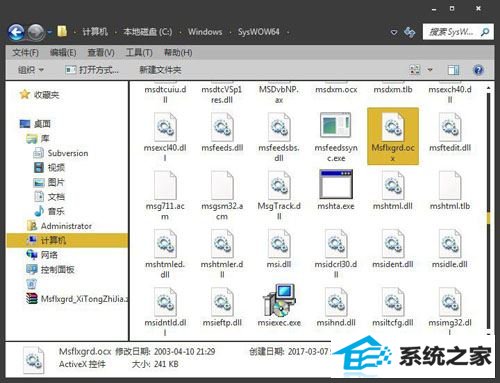Toggle the preview pane button
Image resolution: width=500 pixels, height=383 pixels.
pyautogui.click(x=453, y=70)
